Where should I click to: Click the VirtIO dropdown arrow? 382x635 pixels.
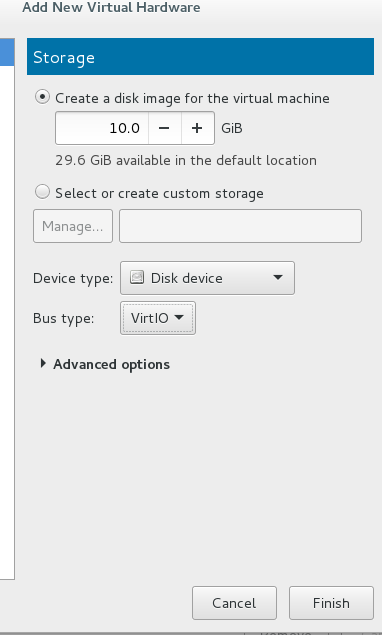click(179, 318)
